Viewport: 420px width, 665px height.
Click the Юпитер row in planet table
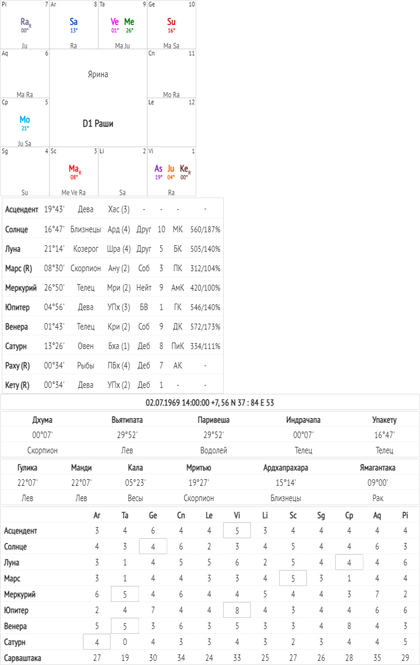pos(112,307)
